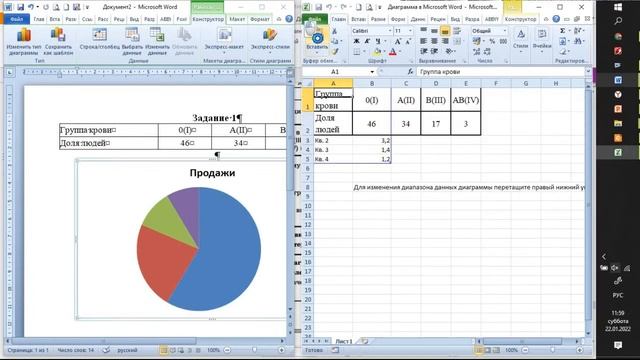The image size is (640, 360).
Task: Expand the Excel formula bar
Action: click(x=588, y=72)
